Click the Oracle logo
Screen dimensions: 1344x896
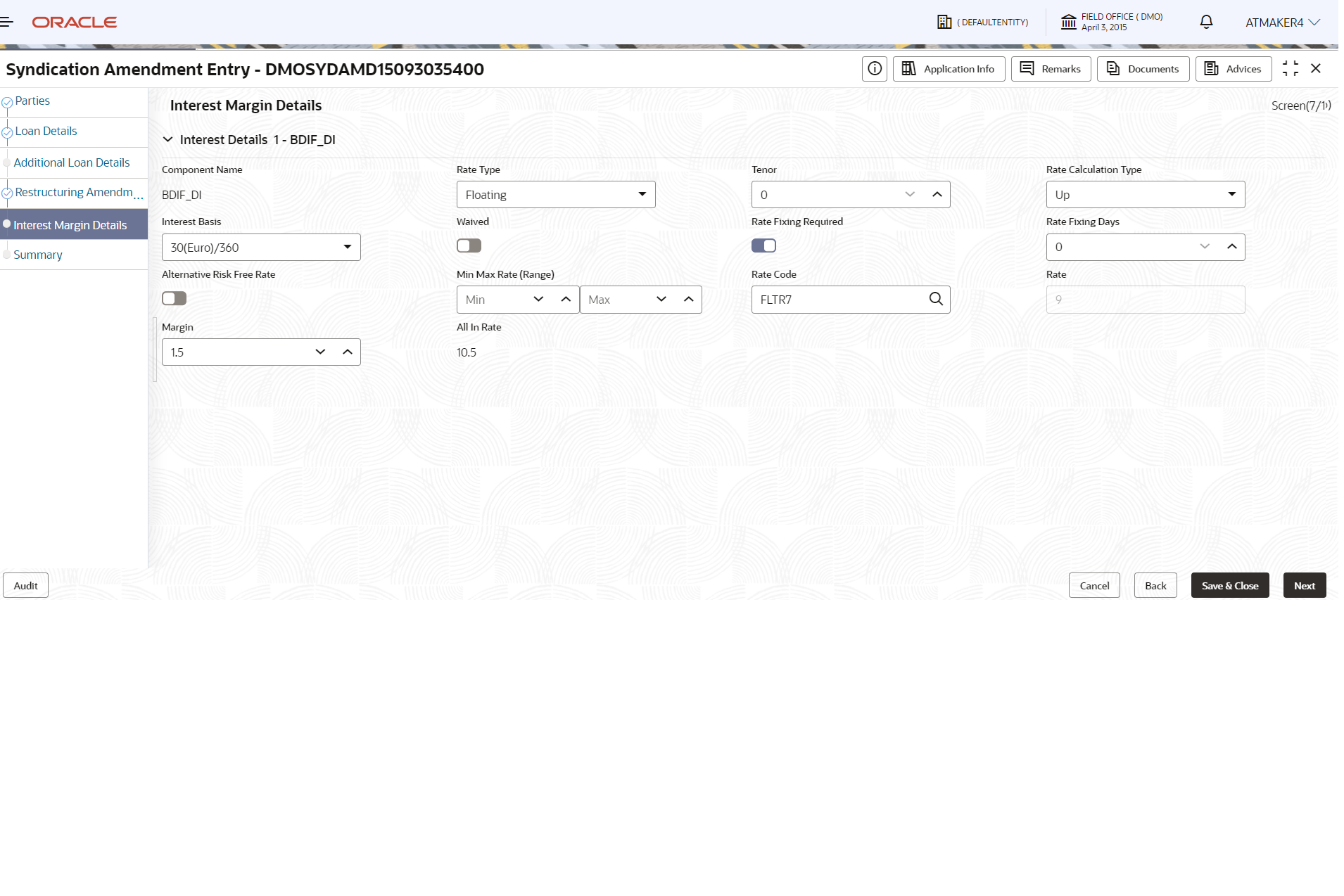pos(75,23)
